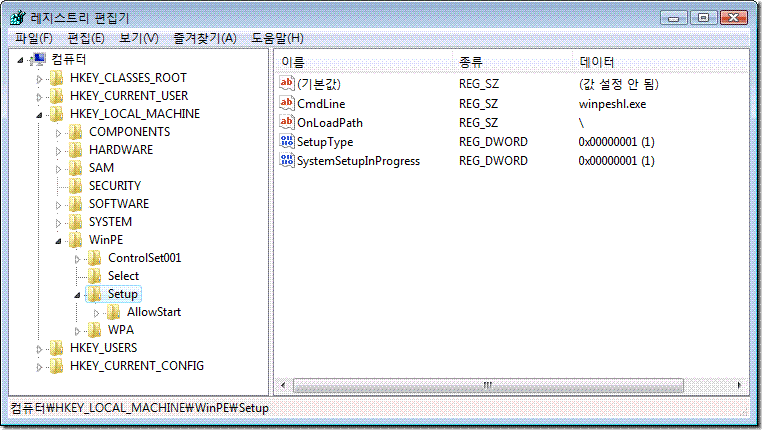
Task: Select SECURITY key label
Action: (x=115, y=186)
